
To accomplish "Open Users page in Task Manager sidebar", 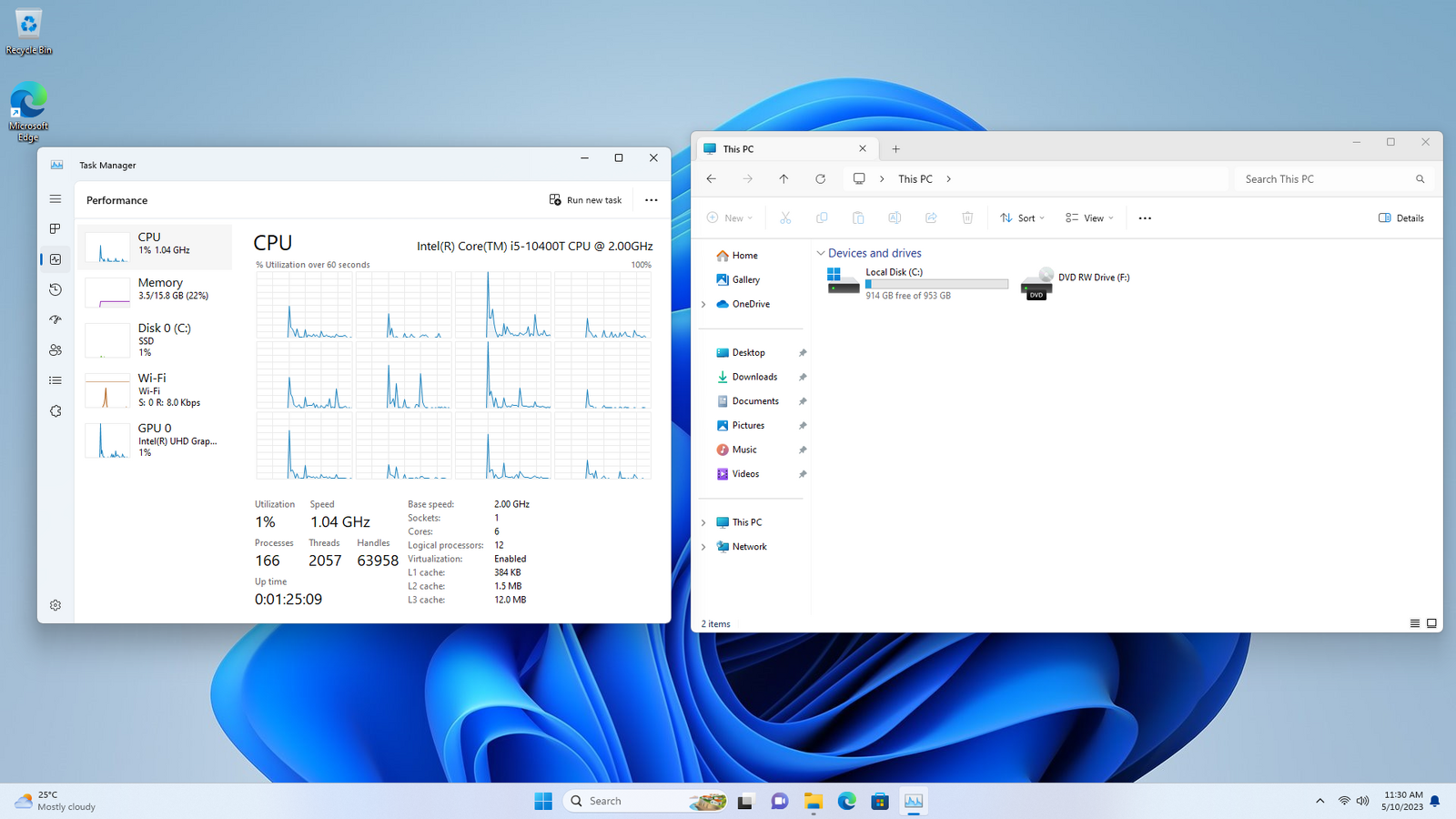I will pos(56,350).
